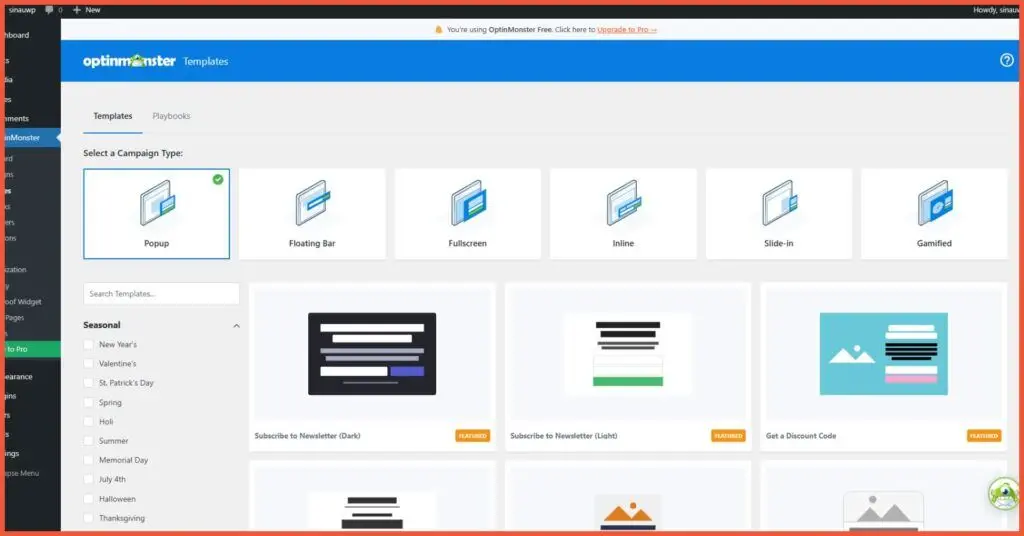Select the Gamified campaign type icon
The image size is (1024, 536).
tap(934, 205)
